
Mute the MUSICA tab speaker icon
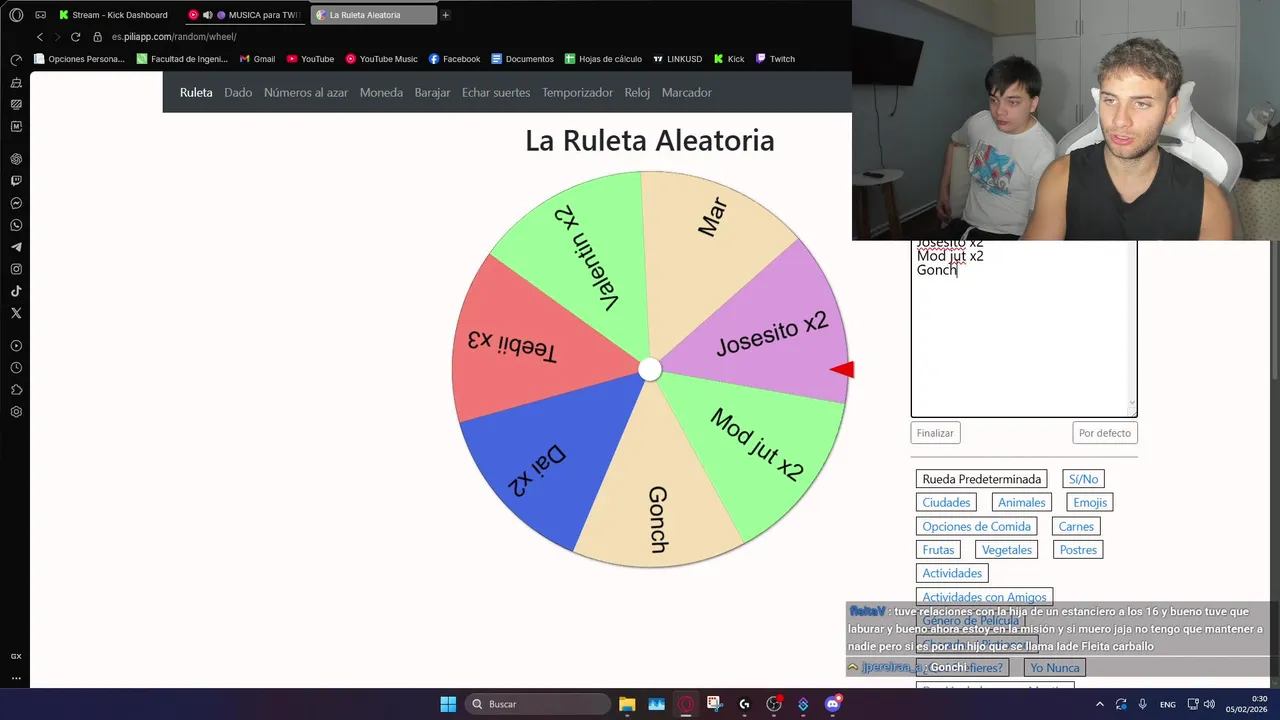pos(207,15)
